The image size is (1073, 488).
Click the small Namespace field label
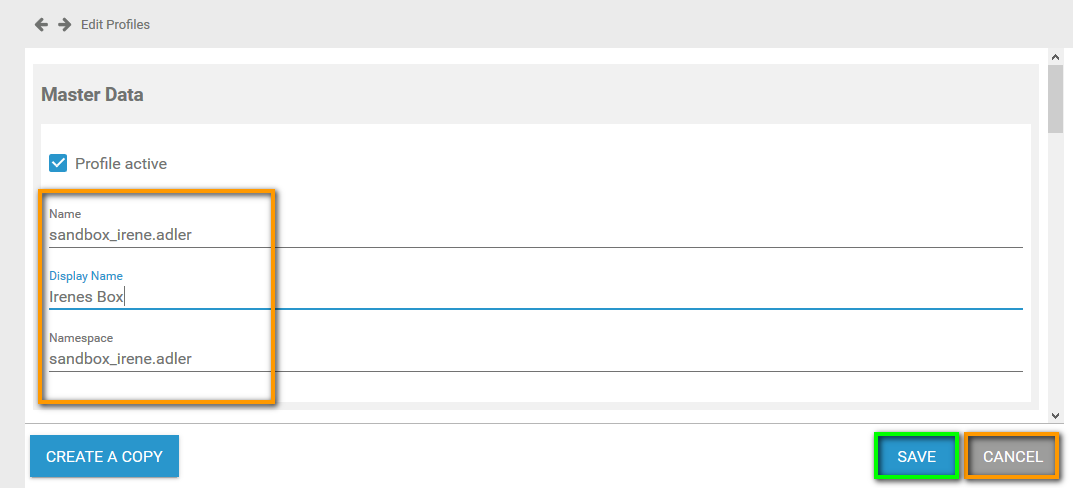(81, 338)
